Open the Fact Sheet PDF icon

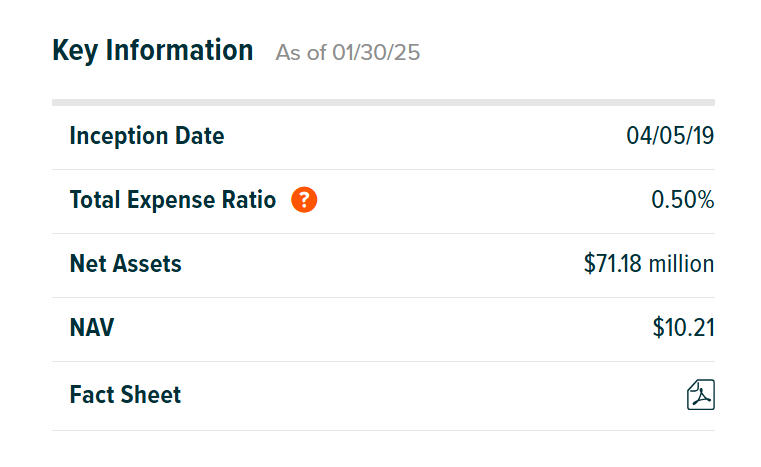(700, 395)
